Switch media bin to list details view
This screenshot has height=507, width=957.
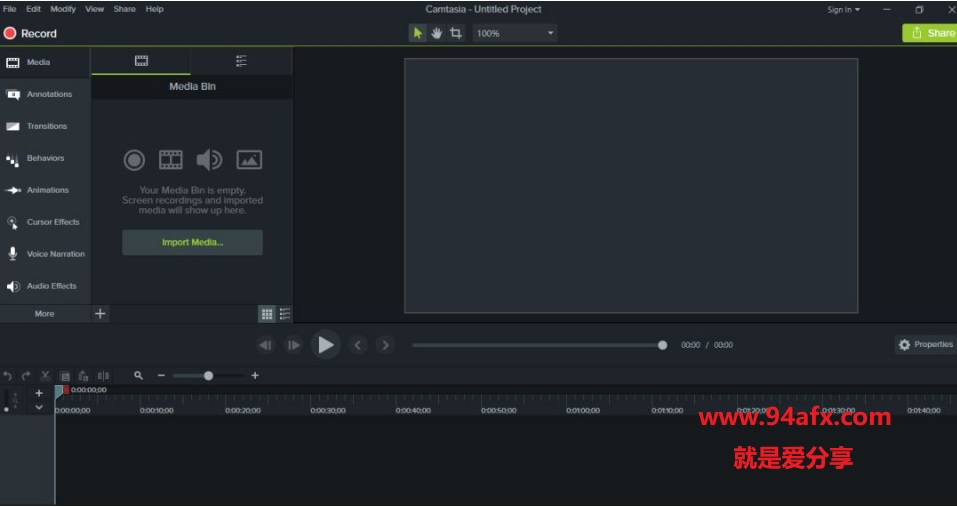[285, 314]
